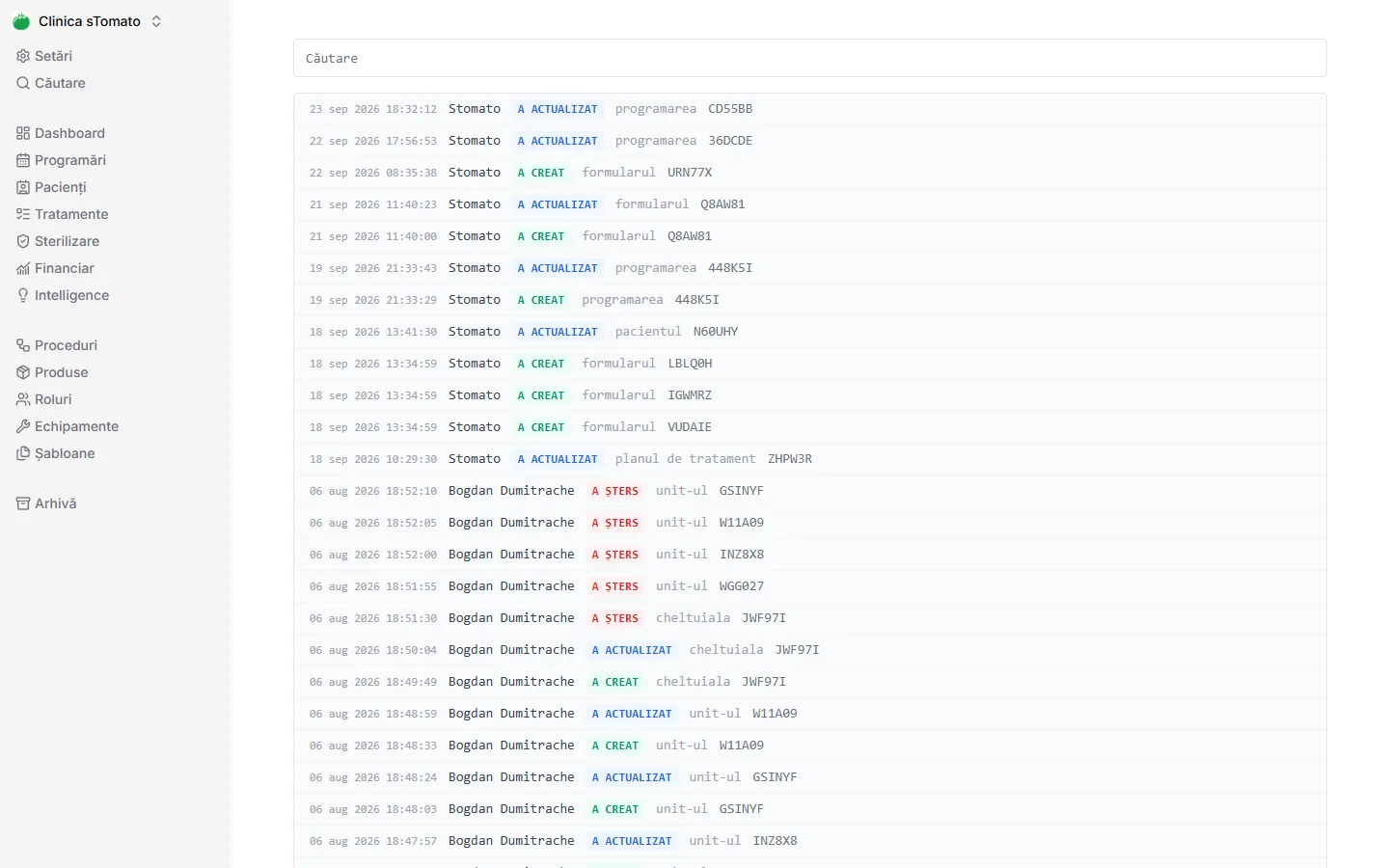Click formularul LBLQ0H code
Viewport: 1389px width, 868px height.
point(690,364)
